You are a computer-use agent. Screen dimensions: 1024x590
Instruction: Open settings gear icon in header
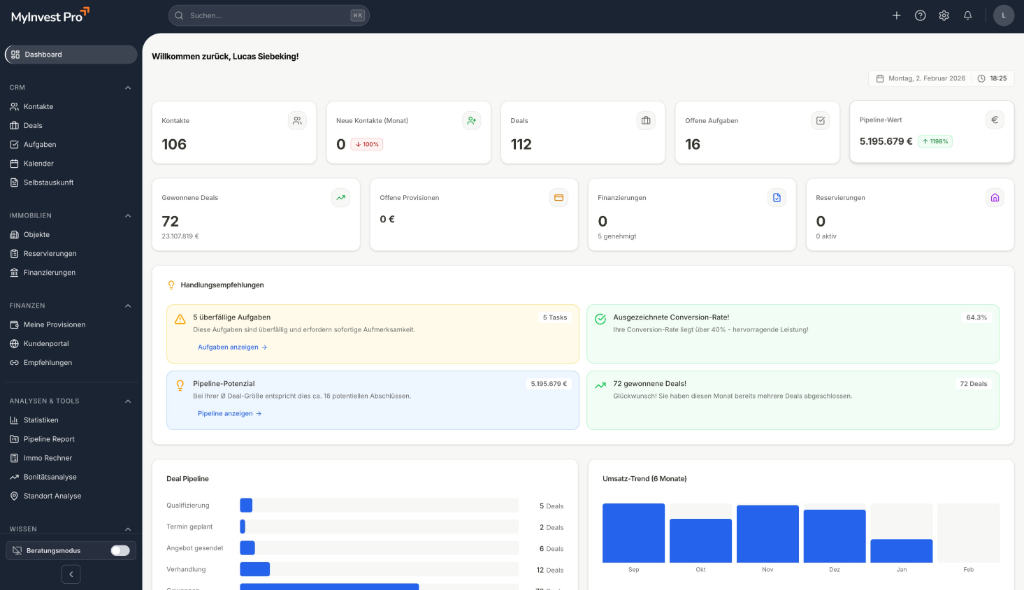(943, 15)
